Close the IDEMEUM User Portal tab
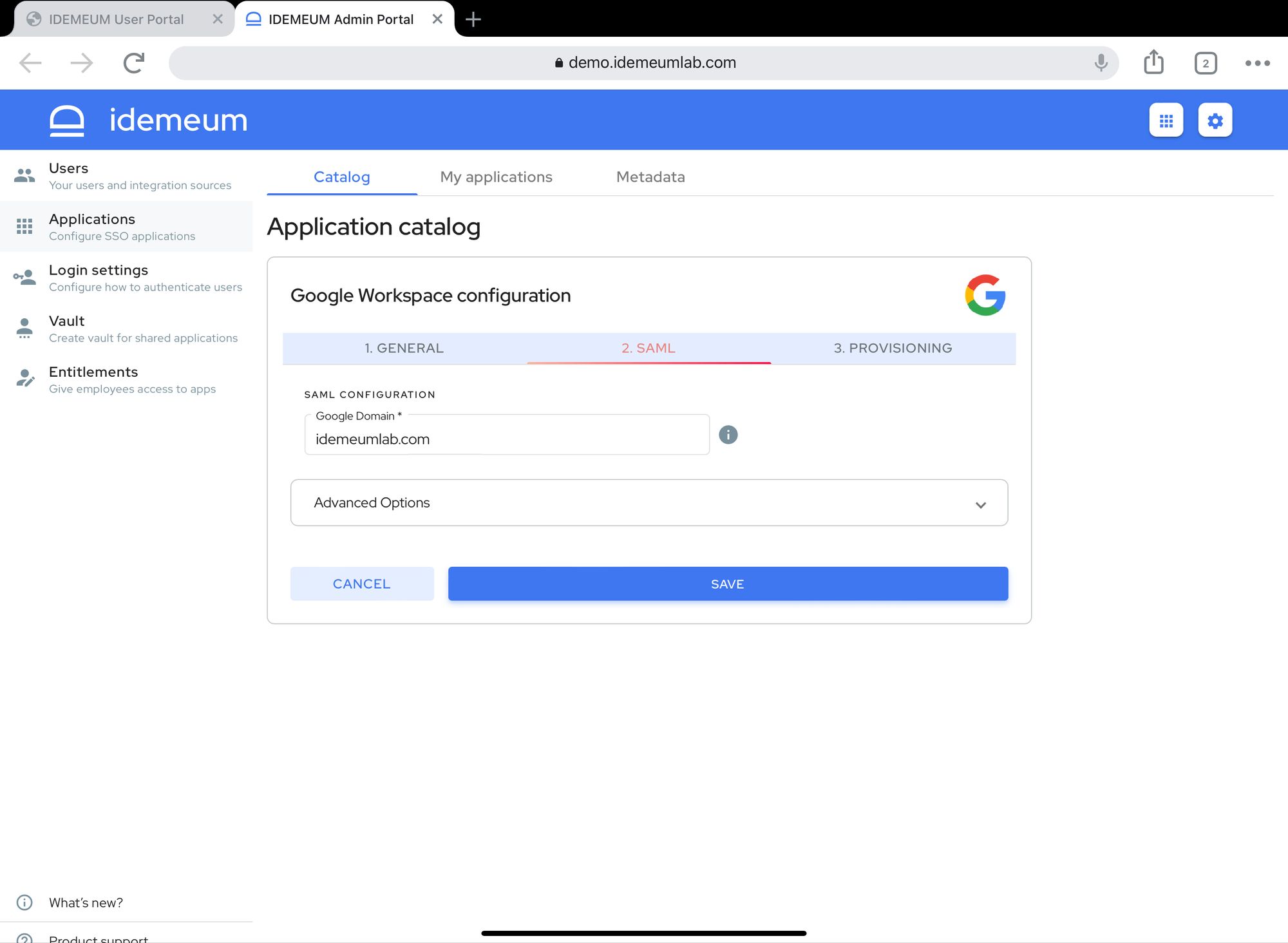The image size is (1288, 943). 218,19
